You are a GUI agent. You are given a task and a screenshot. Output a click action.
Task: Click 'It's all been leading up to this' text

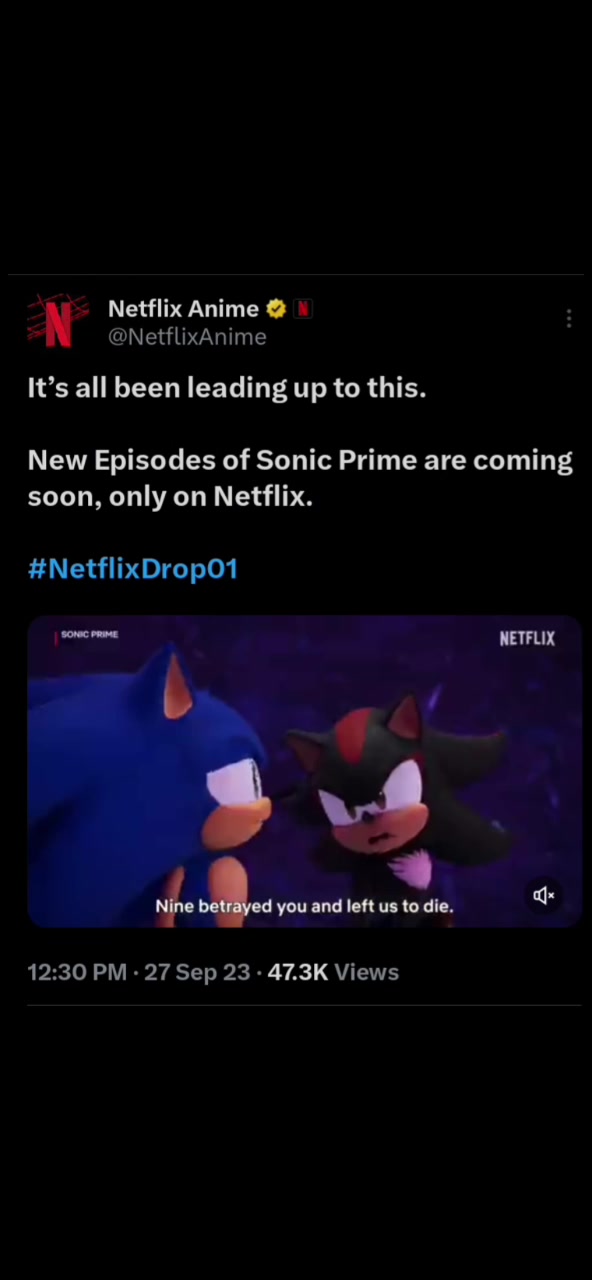coord(227,388)
